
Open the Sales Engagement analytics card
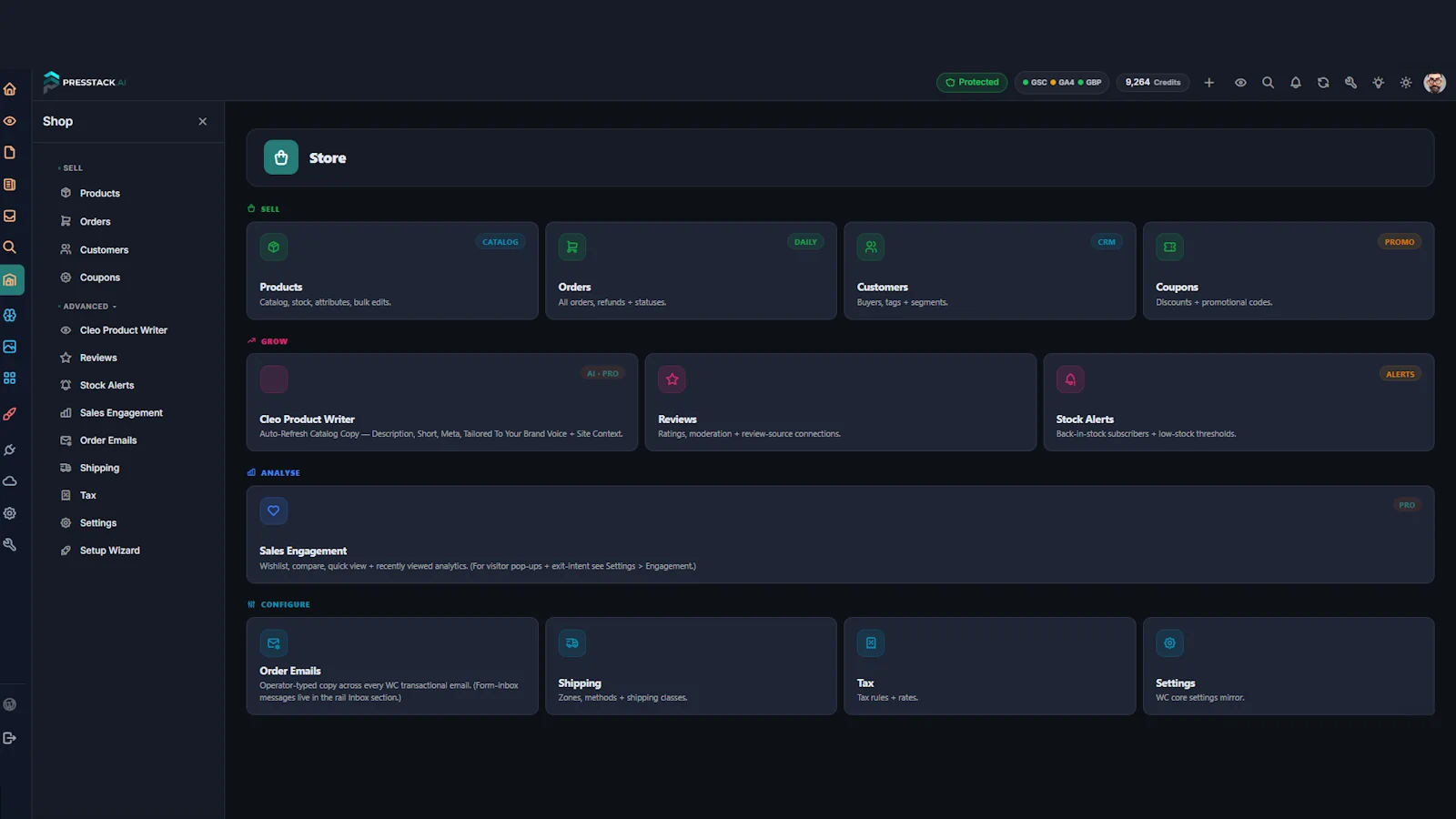click(840, 534)
